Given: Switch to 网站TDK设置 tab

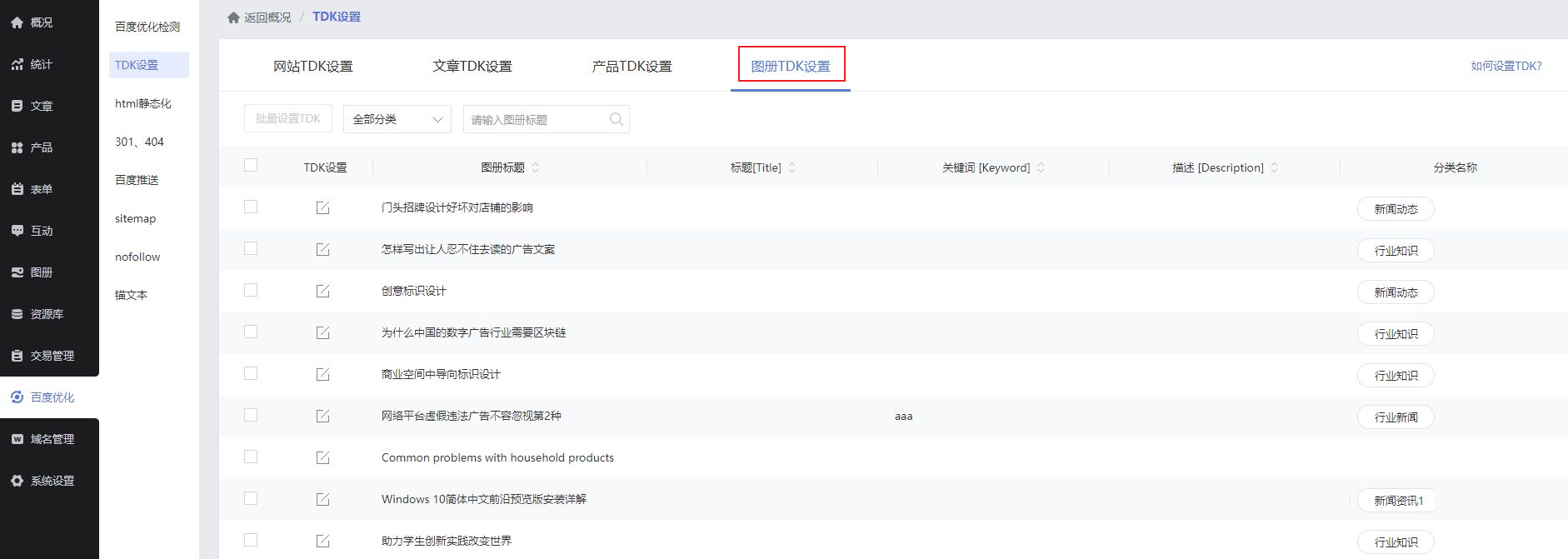Looking at the screenshot, I should pos(313,66).
